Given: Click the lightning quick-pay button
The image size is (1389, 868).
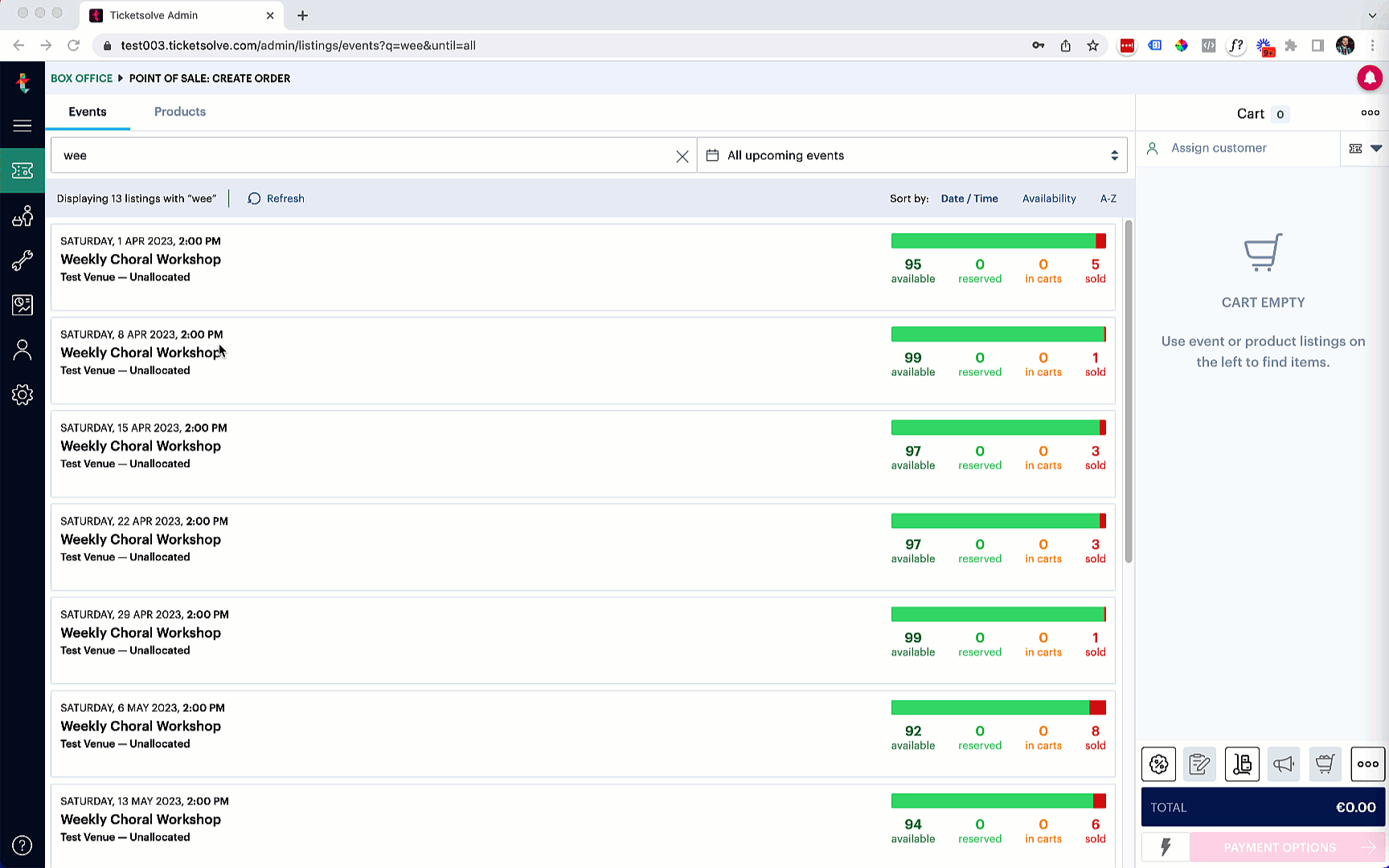Looking at the screenshot, I should point(1165,847).
